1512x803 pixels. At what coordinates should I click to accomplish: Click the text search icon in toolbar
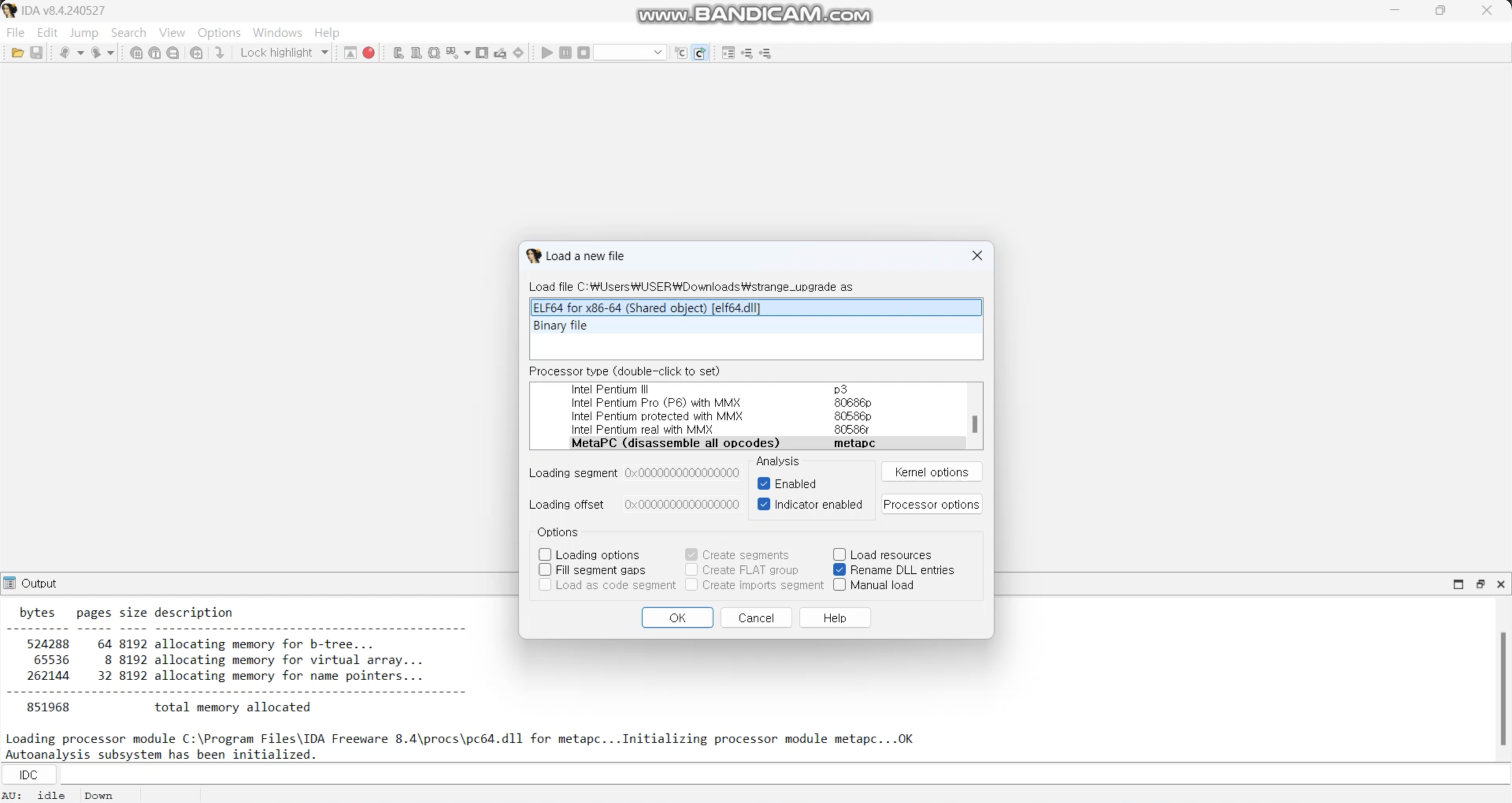pos(155,53)
